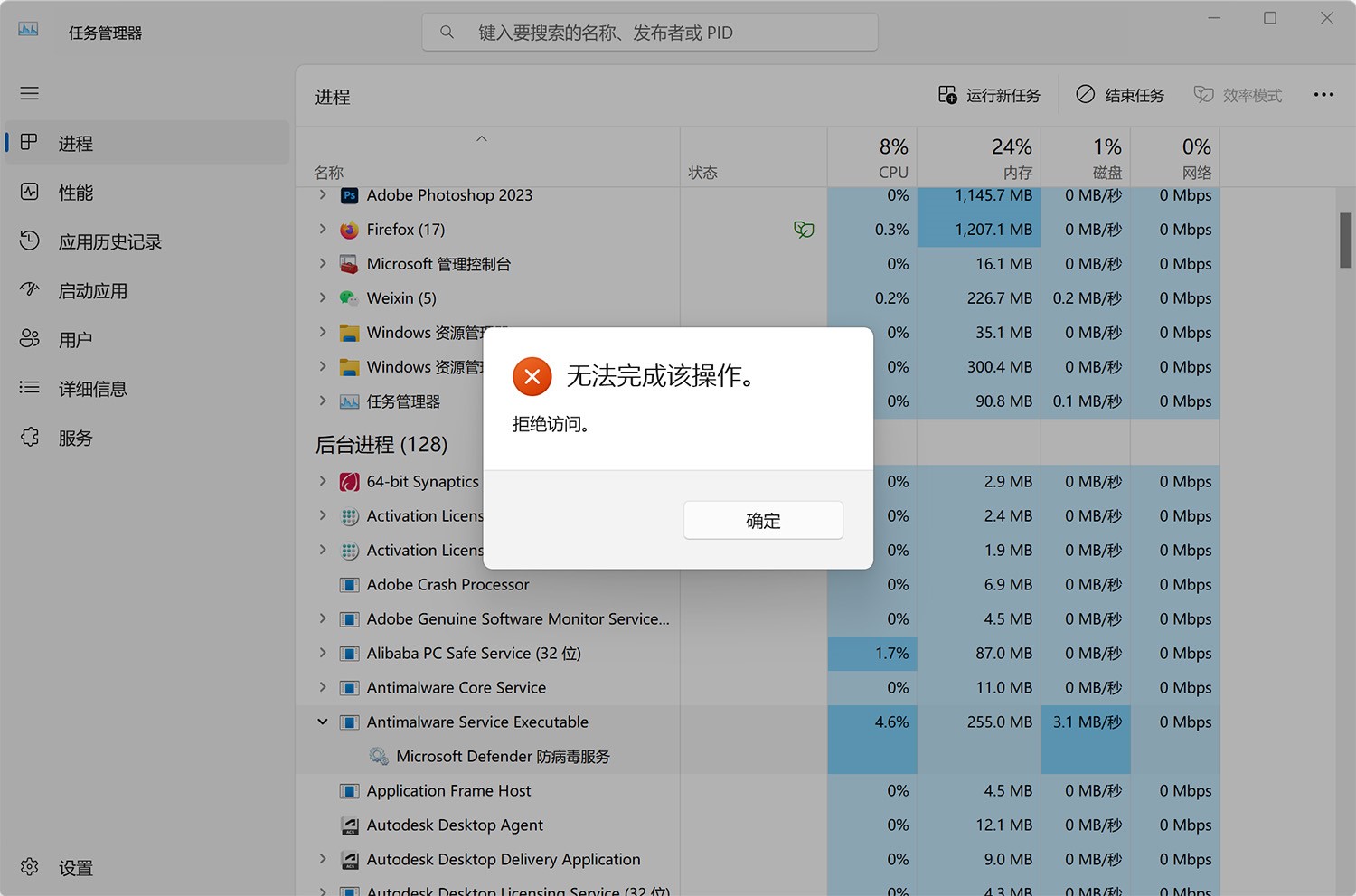The height and width of the screenshot is (896, 1356).
Task: Click the 64-bit Synaptics process icon
Action: pyautogui.click(x=349, y=482)
